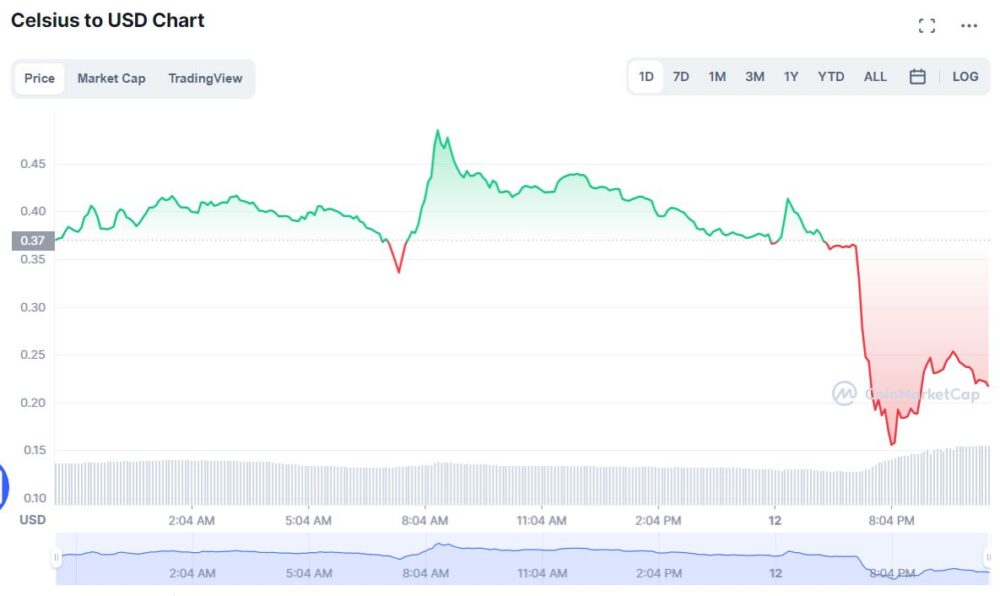
Task: Open the three-dots more options menu
Action: (x=969, y=26)
